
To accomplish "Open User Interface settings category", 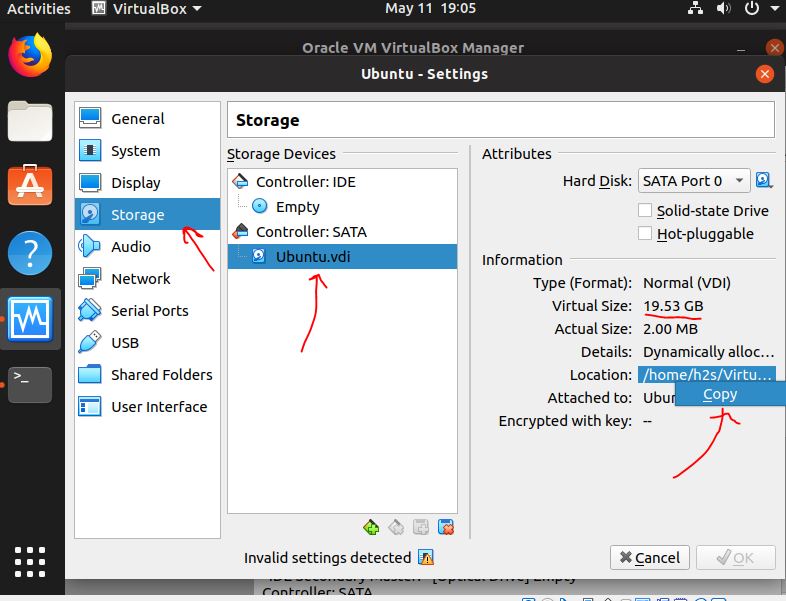I will coord(147,407).
